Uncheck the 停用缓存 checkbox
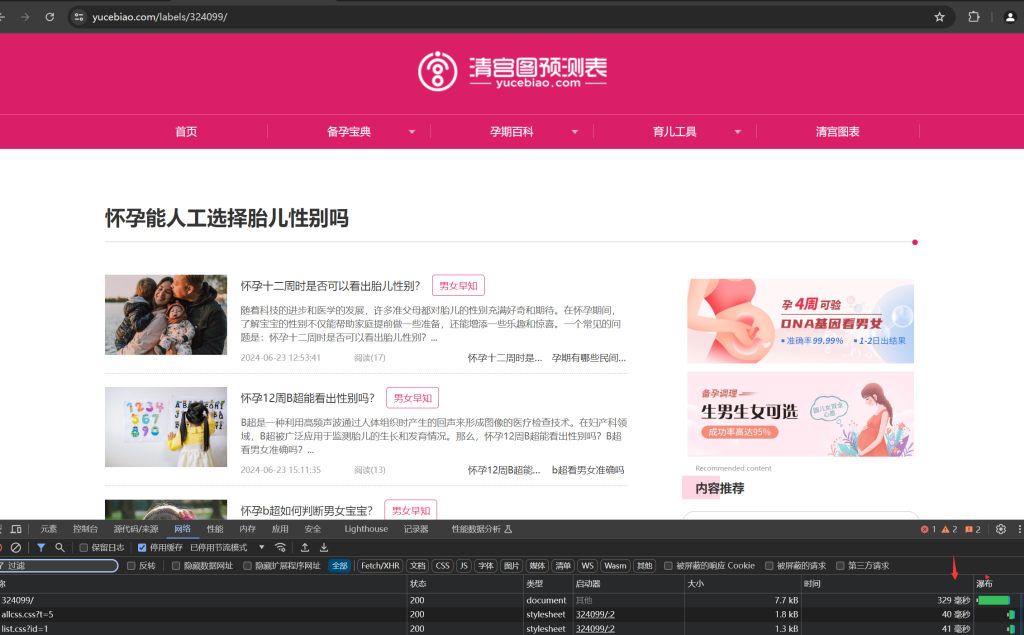This screenshot has width=1024, height=635. click(142, 547)
